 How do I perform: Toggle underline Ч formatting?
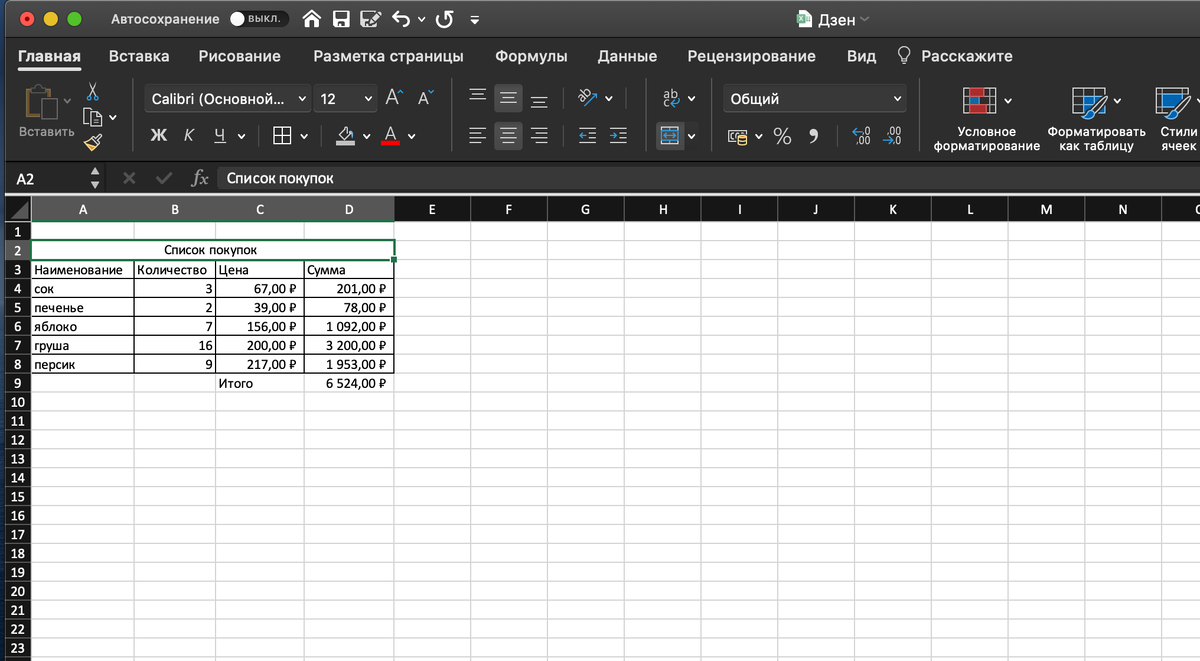[x=220, y=136]
